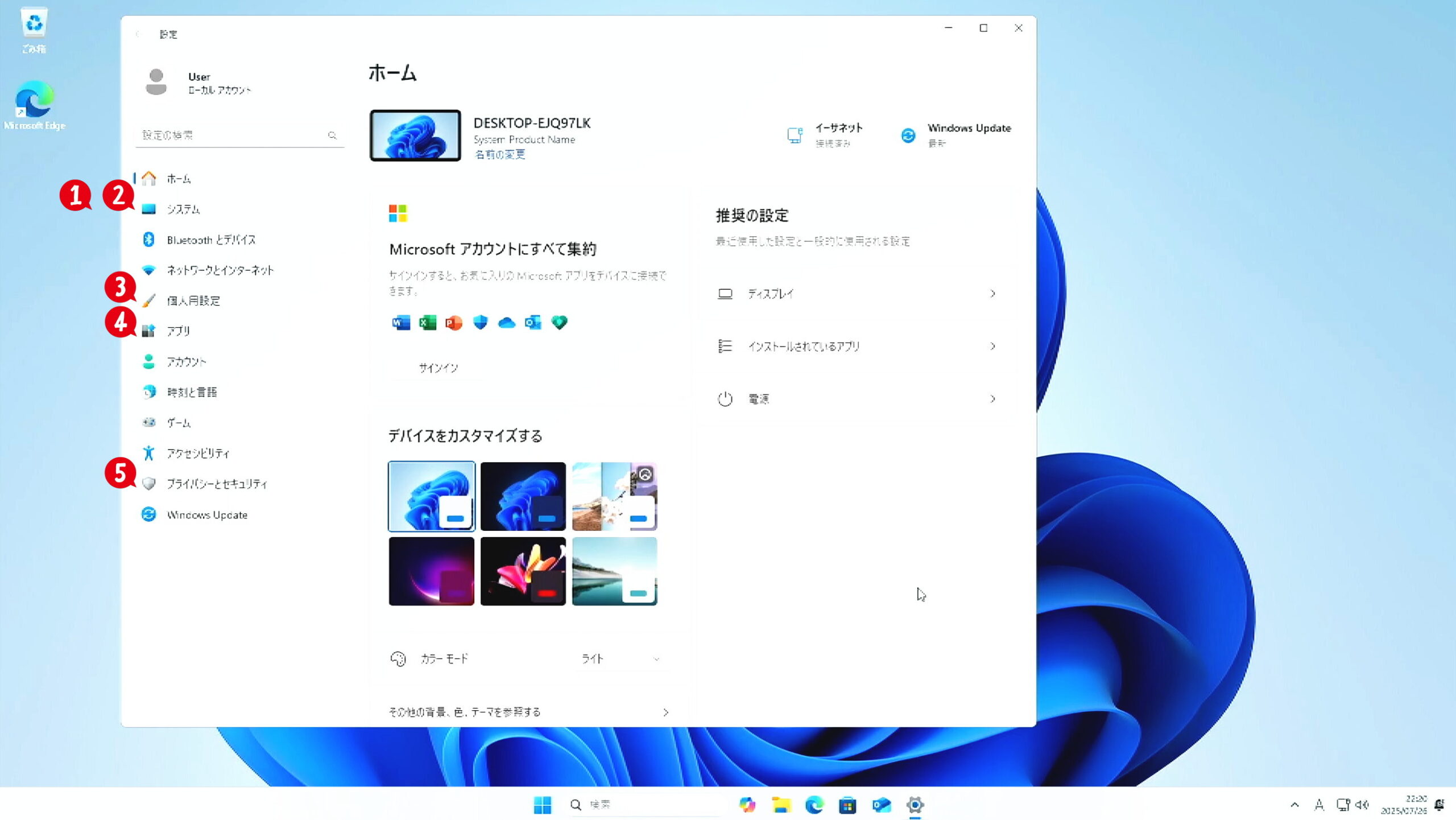Viewport: 1456px width, 820px height.
Task: Switch to the ホーム navigation item
Action: [x=177, y=178]
